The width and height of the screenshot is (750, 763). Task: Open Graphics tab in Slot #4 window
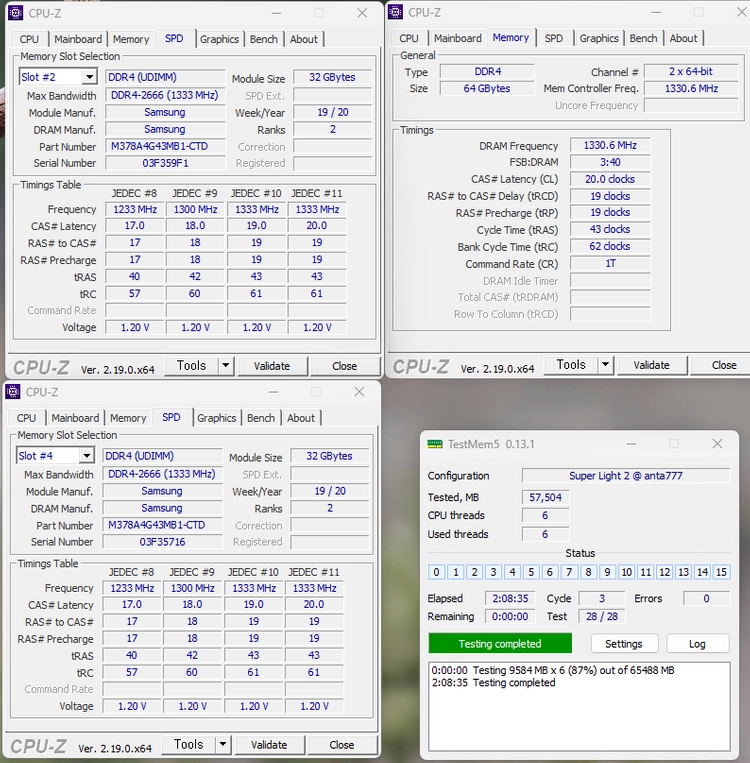[217, 418]
